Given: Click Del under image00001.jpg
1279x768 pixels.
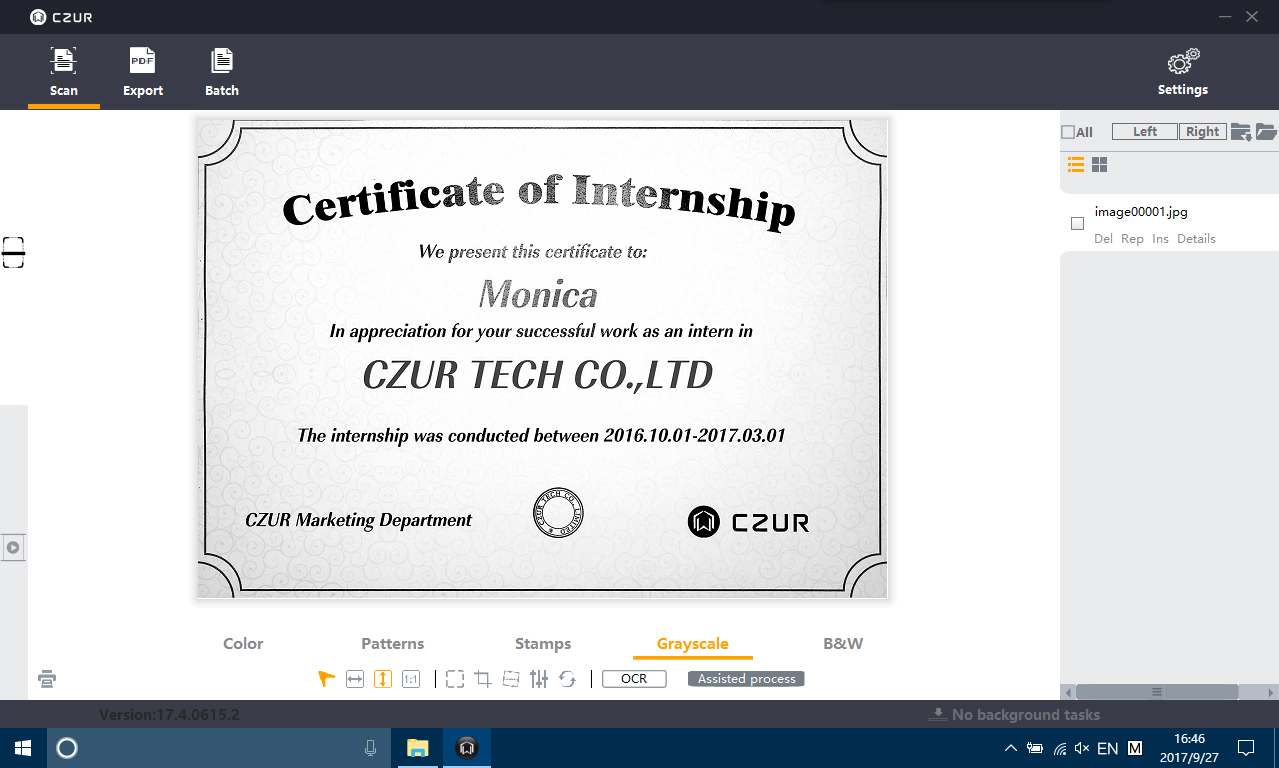Looking at the screenshot, I should [1103, 239].
